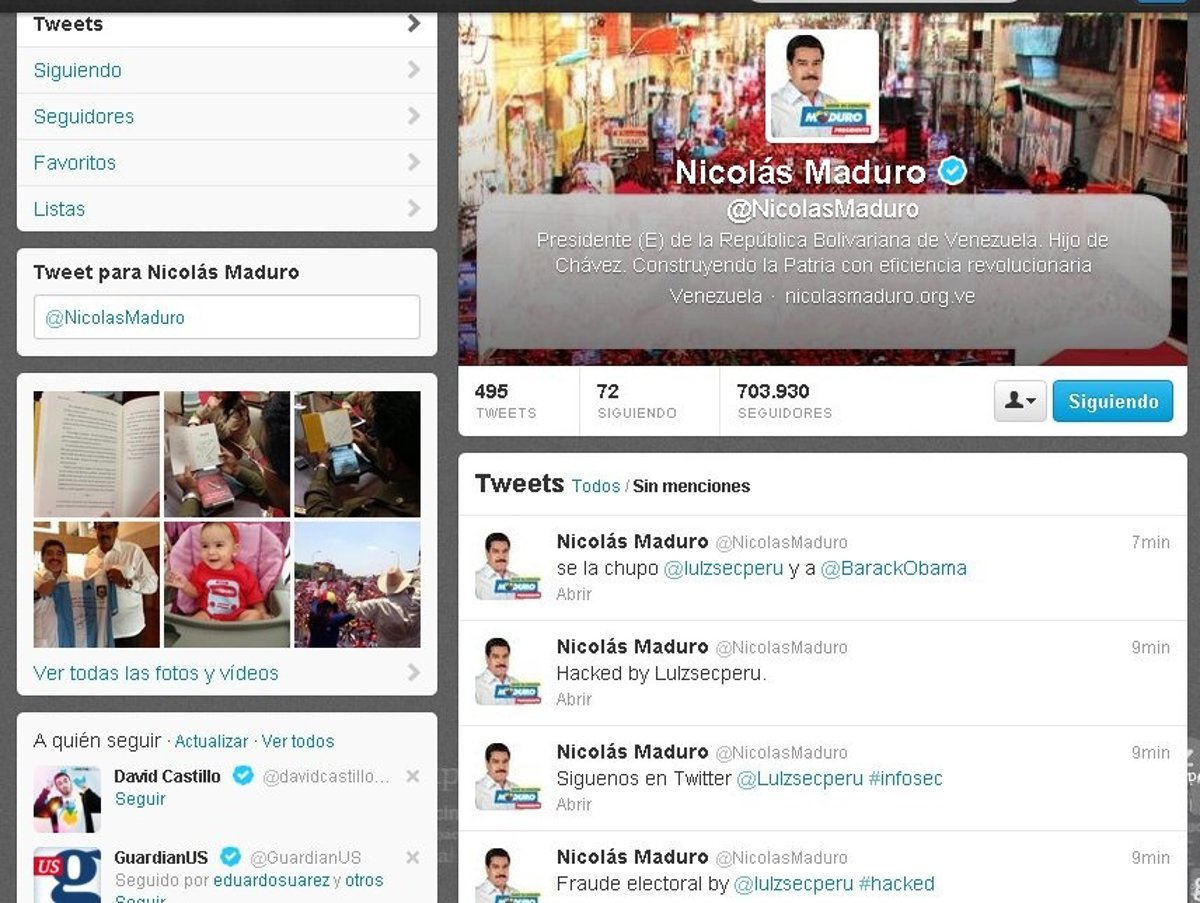The image size is (1200, 903).
Task: Dismiss the David Castillo follow suggestion
Action: point(412,776)
